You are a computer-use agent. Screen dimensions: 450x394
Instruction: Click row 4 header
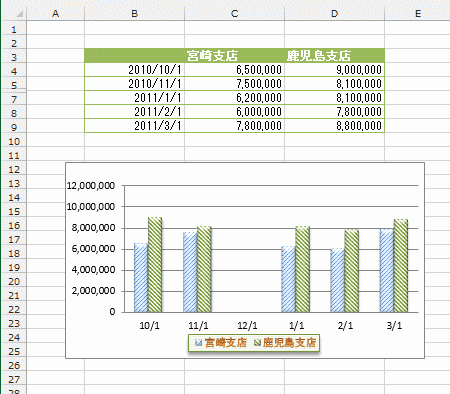coord(14,71)
